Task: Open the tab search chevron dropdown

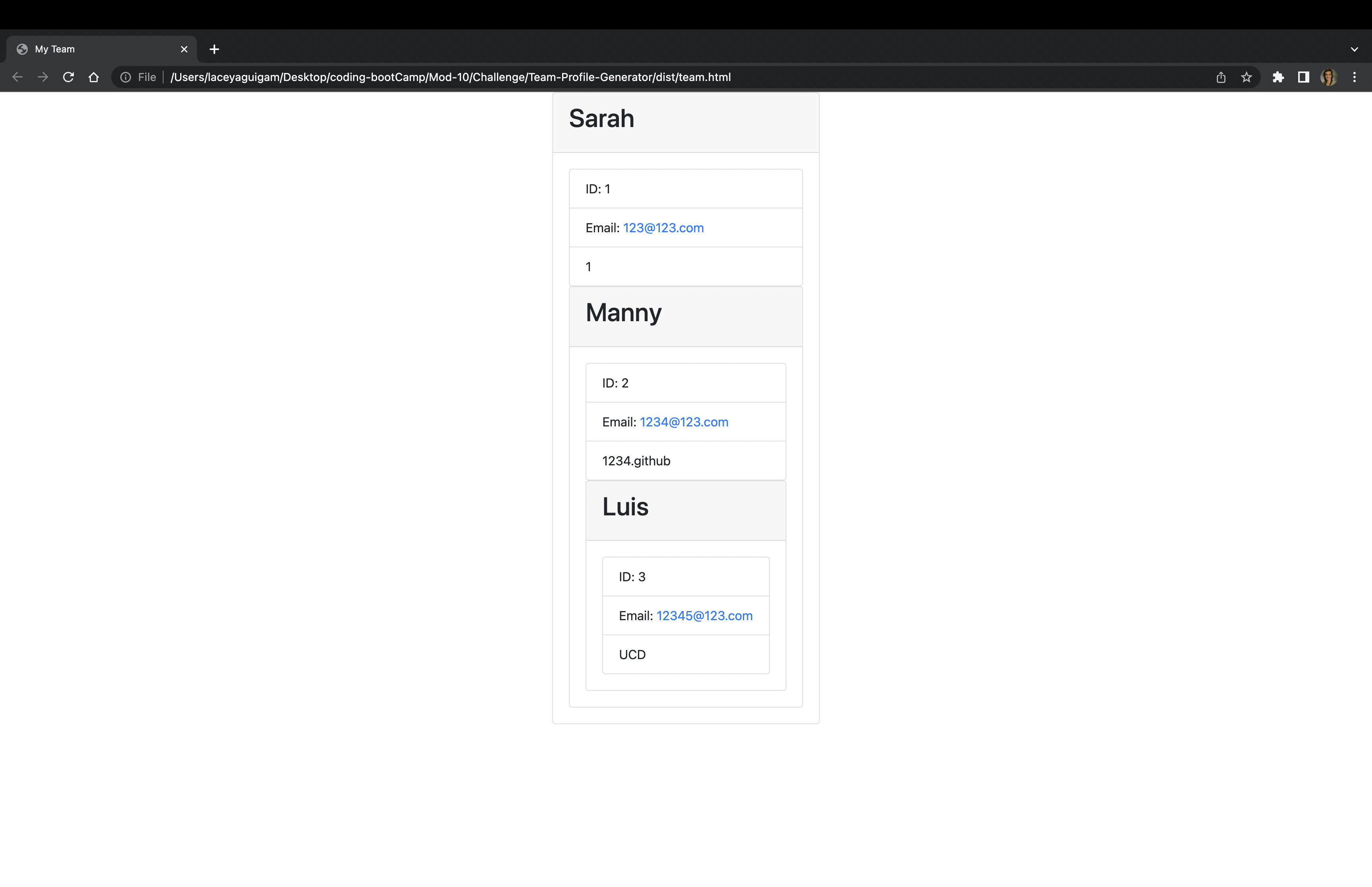Action: point(1354,49)
